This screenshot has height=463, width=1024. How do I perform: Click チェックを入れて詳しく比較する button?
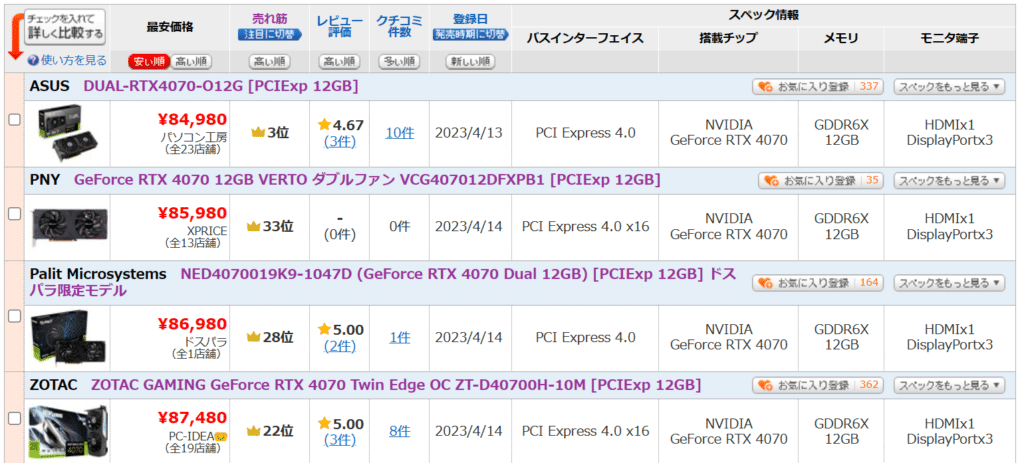(65, 26)
